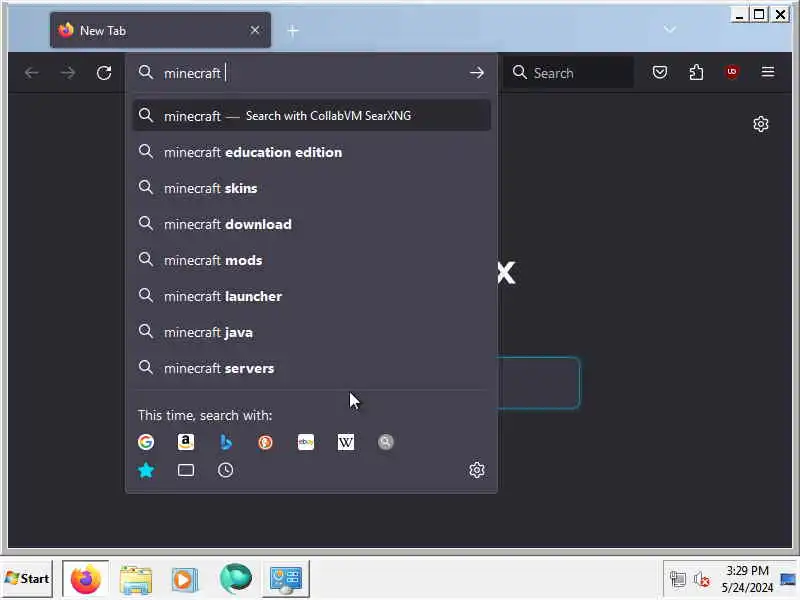Open the Pocket save icon

[660, 72]
